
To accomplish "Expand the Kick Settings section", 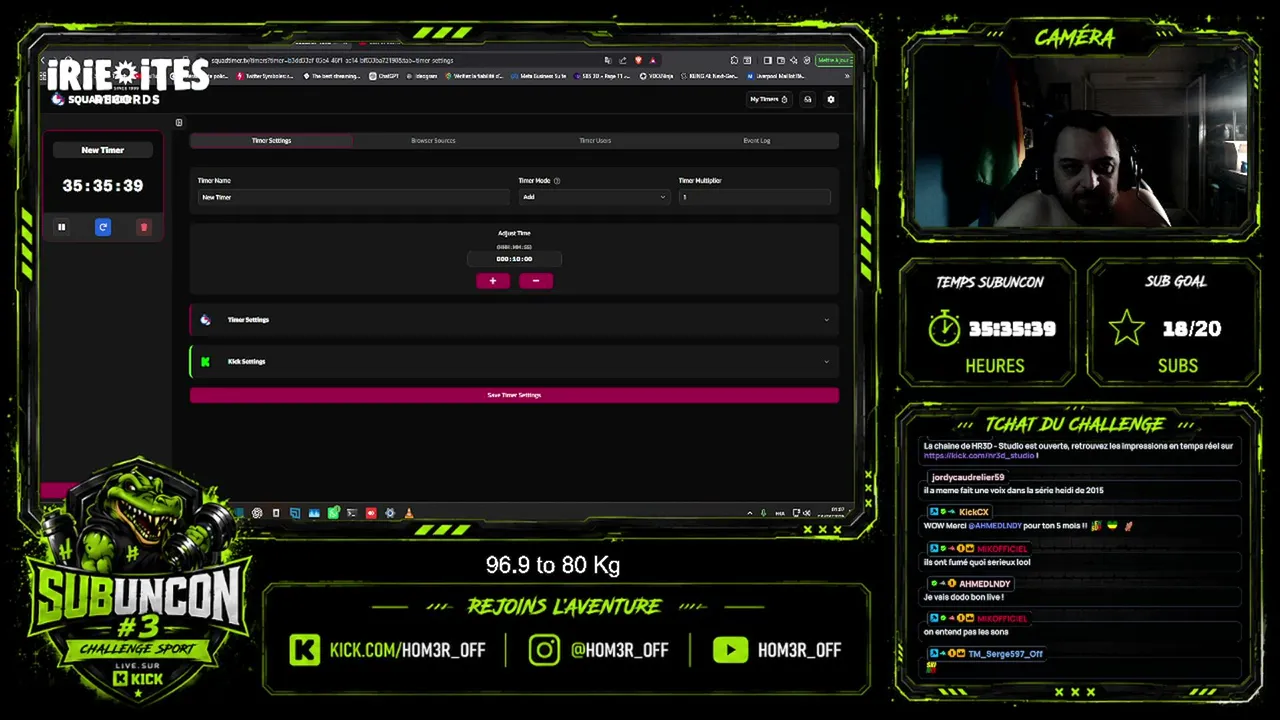I will 514,362.
